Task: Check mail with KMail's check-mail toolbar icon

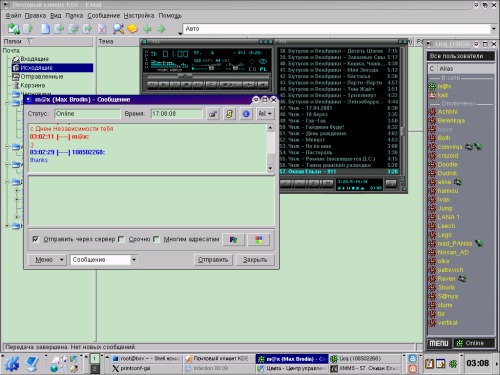Action: point(14,29)
